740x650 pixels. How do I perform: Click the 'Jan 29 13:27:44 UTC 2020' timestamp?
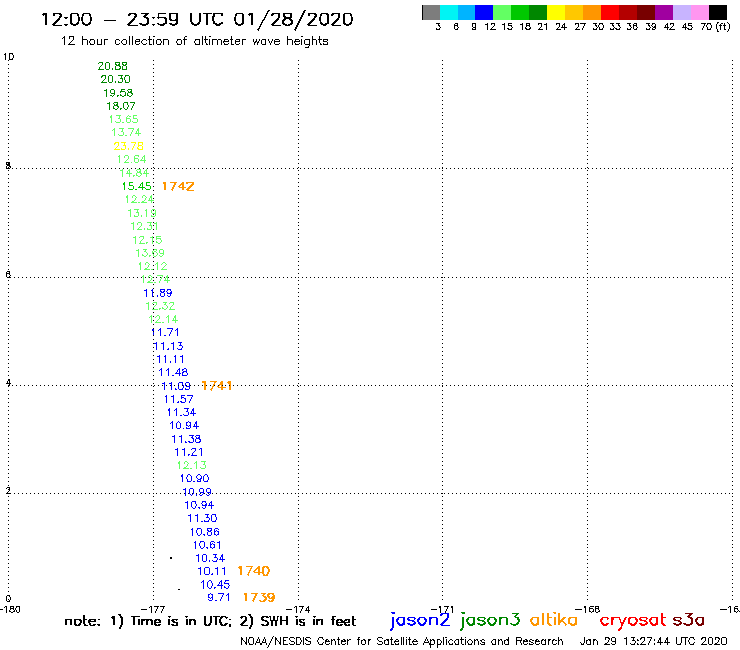pyautogui.click(x=654, y=642)
